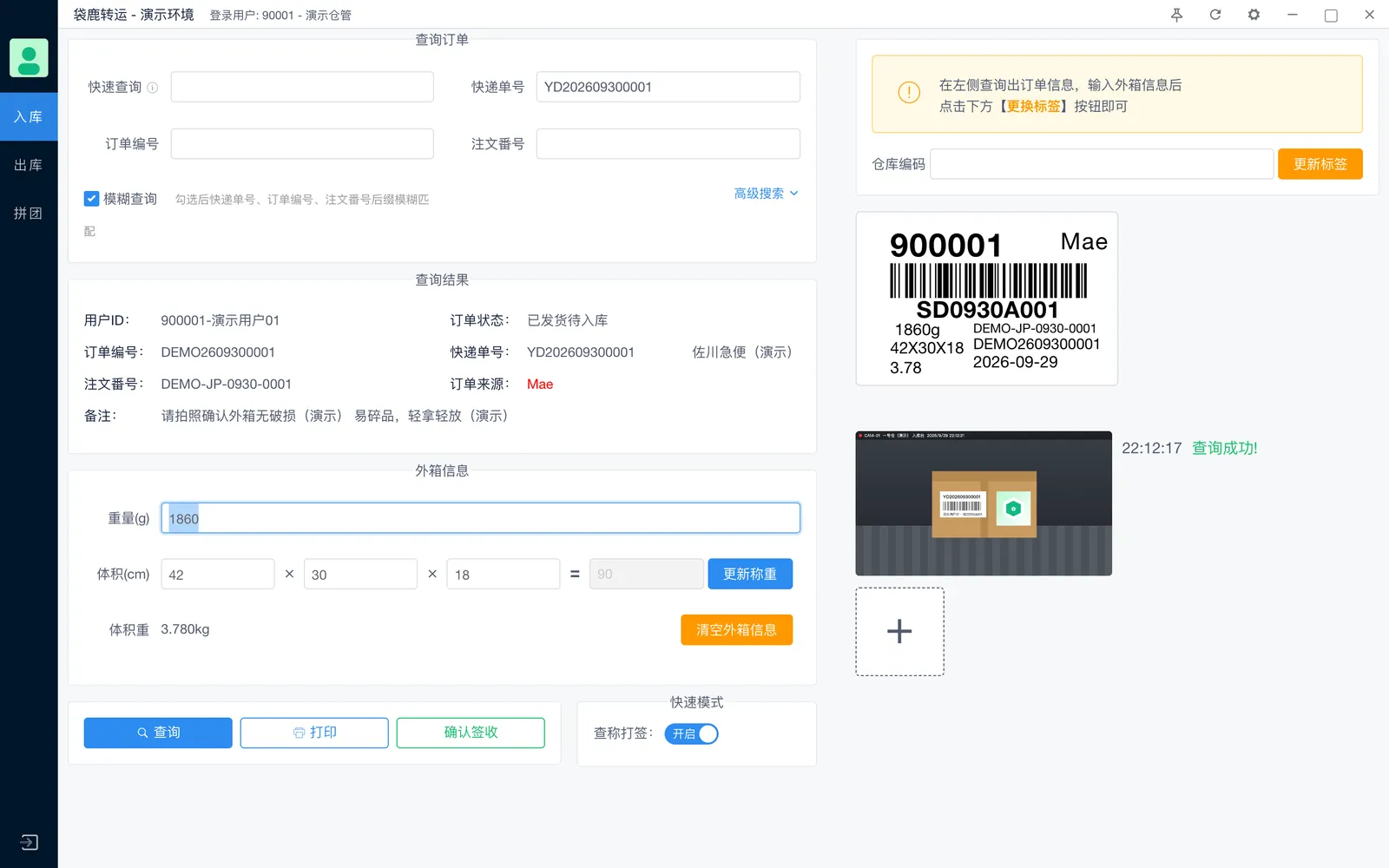Toggle the 模糊查询 checkbox

(x=91, y=199)
